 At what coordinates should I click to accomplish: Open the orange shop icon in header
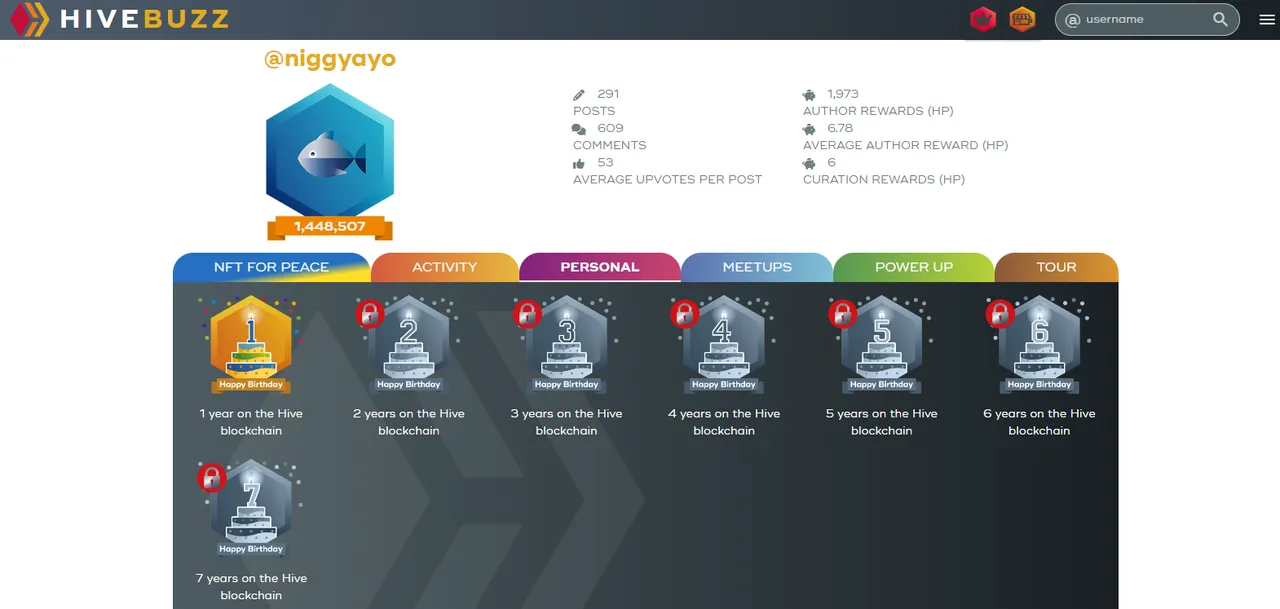(x=1022, y=19)
